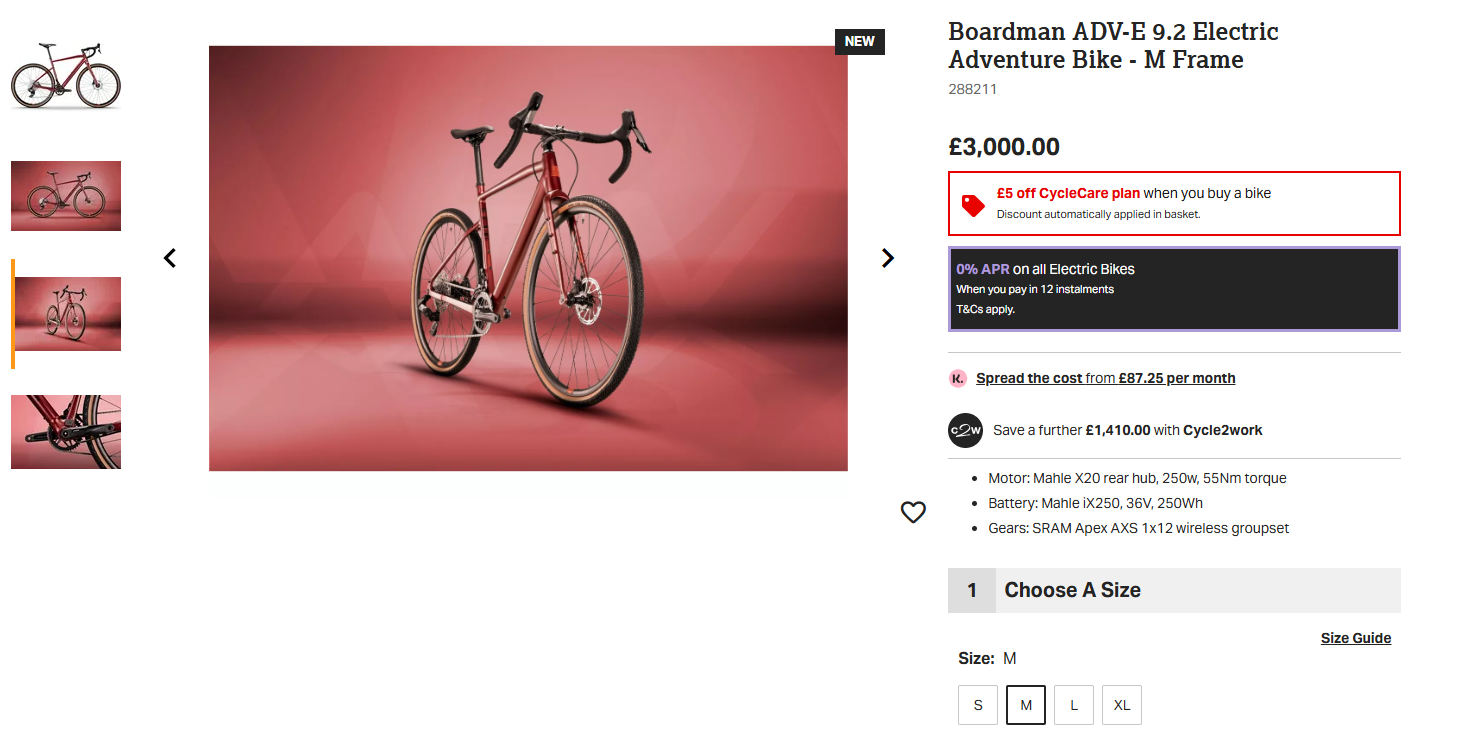The image size is (1462, 735).
Task: Select the drivetrain close-up thumbnail
Action: pos(65,431)
